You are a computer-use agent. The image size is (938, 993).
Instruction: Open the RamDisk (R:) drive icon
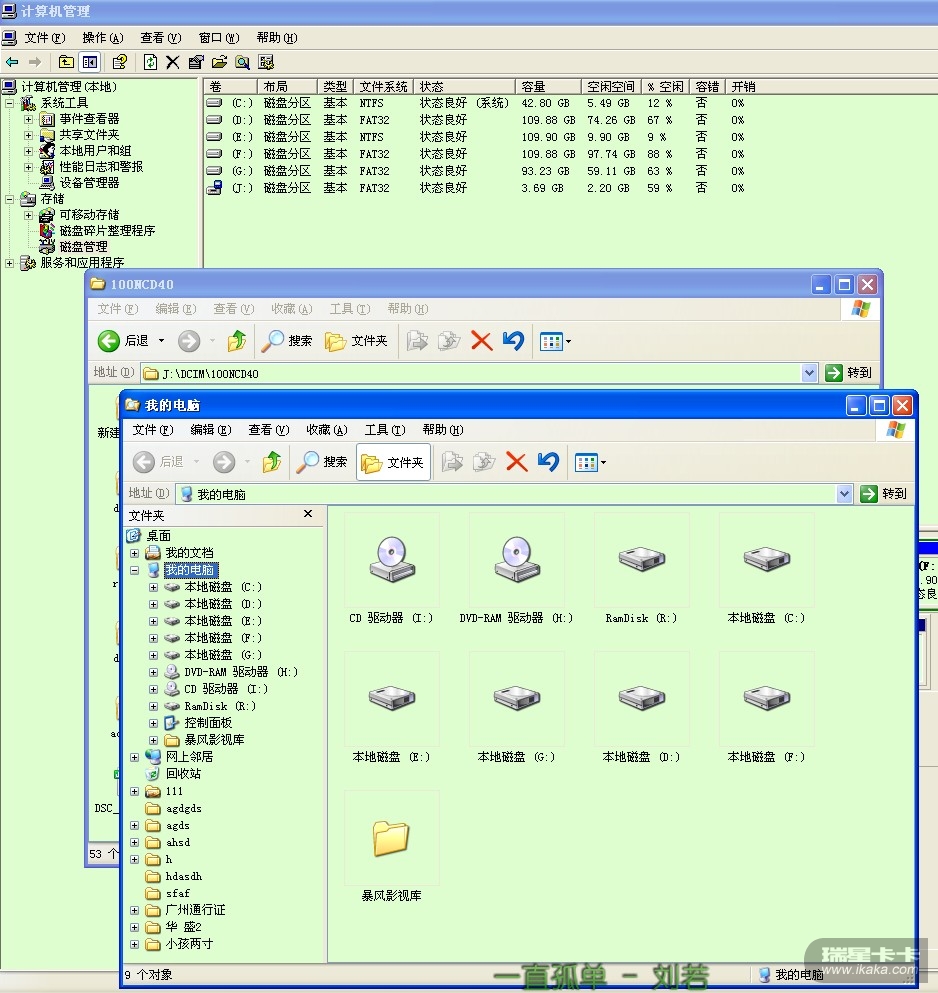pos(640,561)
